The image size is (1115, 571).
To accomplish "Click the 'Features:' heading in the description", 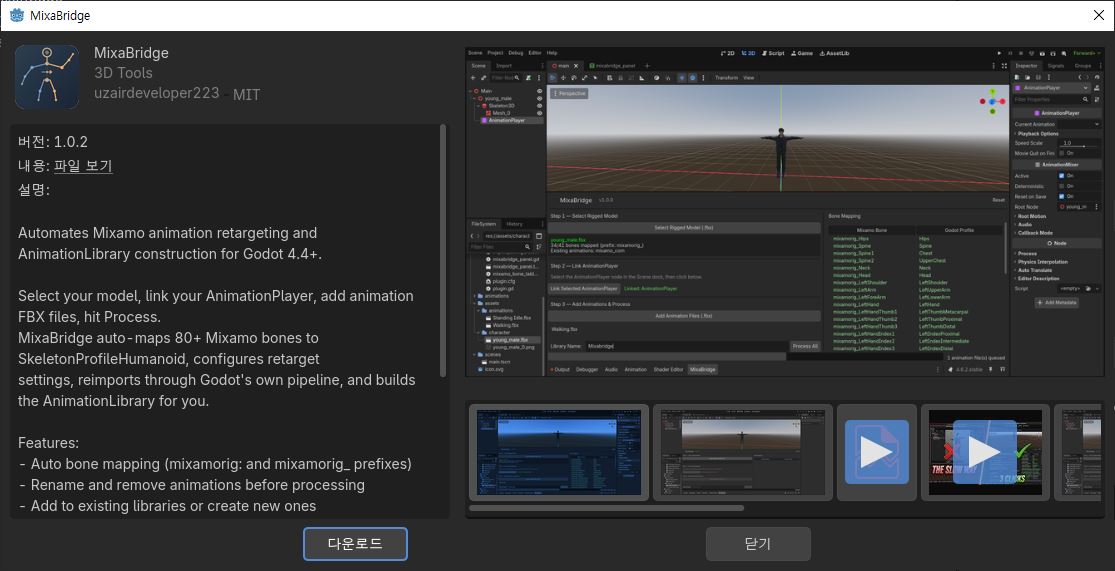I will point(48,443).
